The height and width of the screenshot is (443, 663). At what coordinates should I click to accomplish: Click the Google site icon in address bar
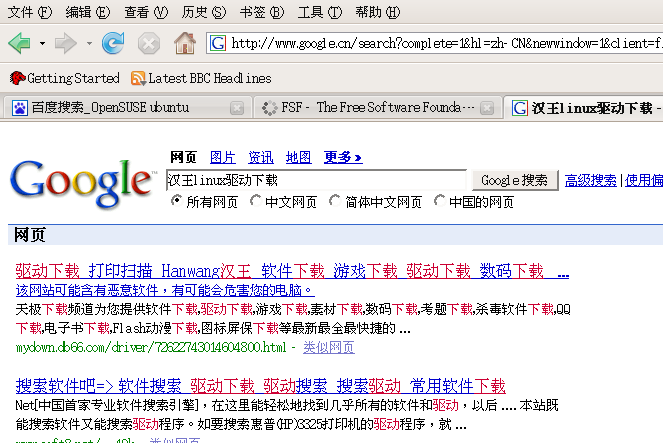pyautogui.click(x=218, y=43)
